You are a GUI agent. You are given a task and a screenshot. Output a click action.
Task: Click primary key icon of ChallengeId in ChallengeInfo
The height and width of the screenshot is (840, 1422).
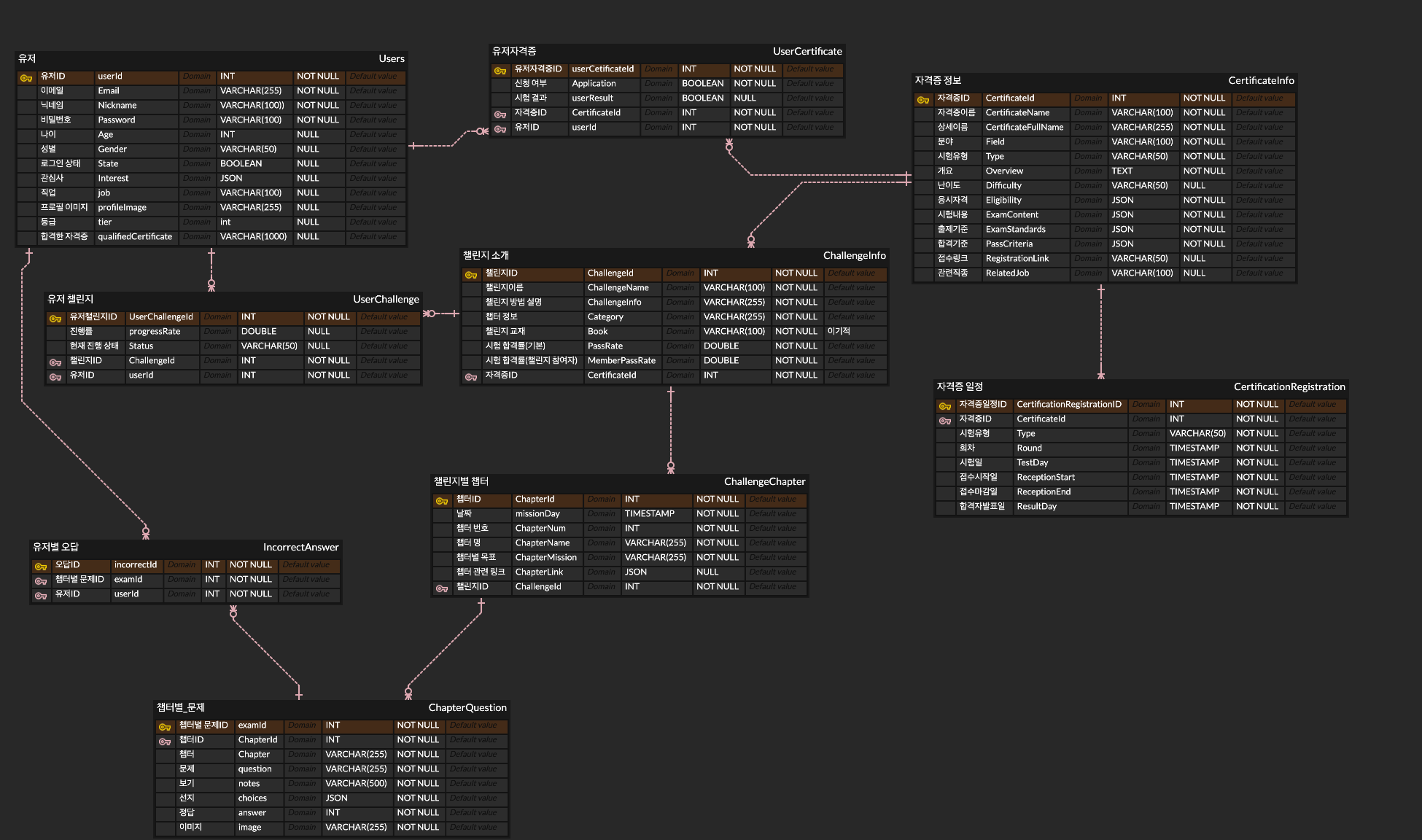point(471,274)
